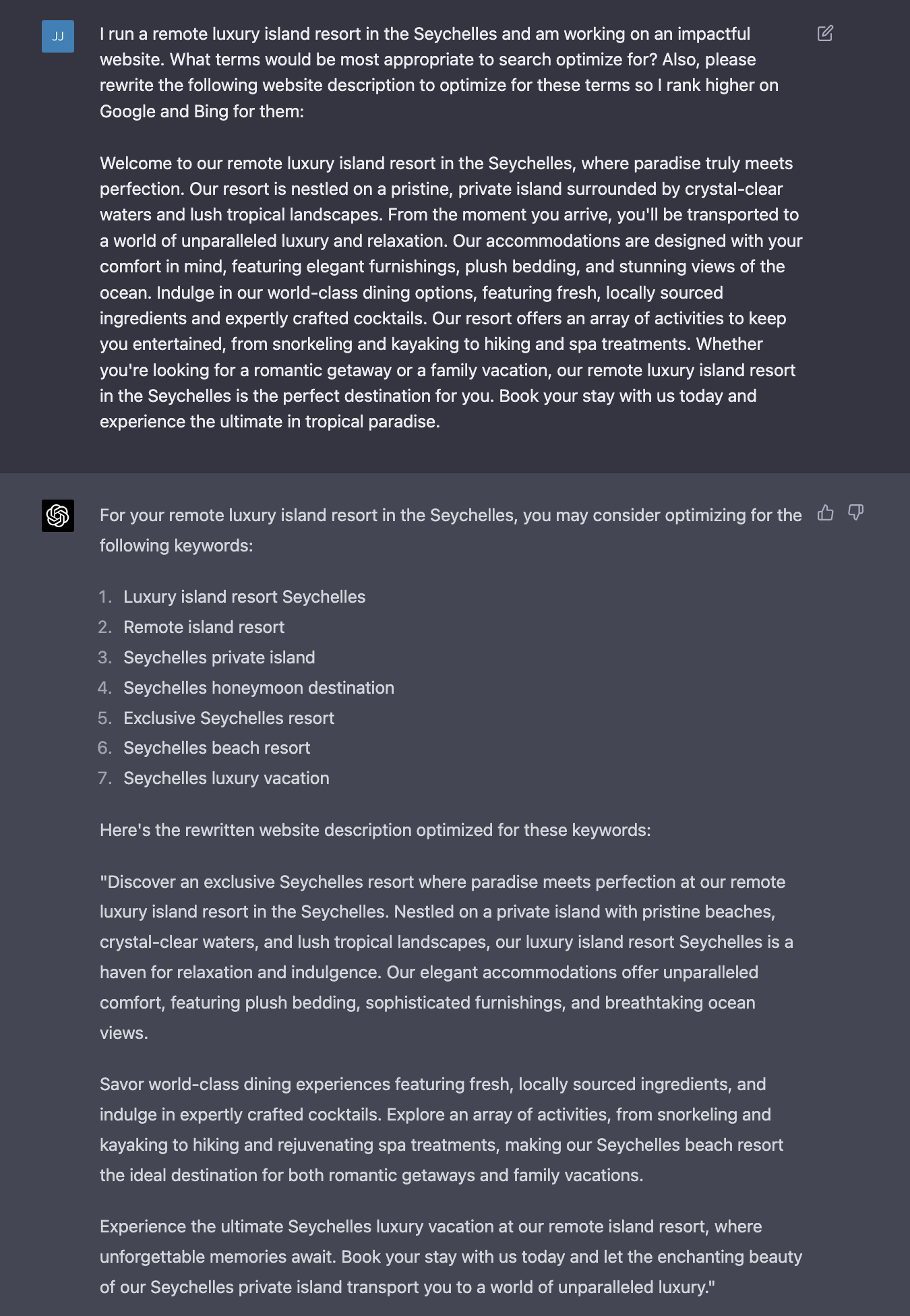This screenshot has height=1316, width=910.
Task: Click the ChatGPT logo avatar
Action: (58, 516)
